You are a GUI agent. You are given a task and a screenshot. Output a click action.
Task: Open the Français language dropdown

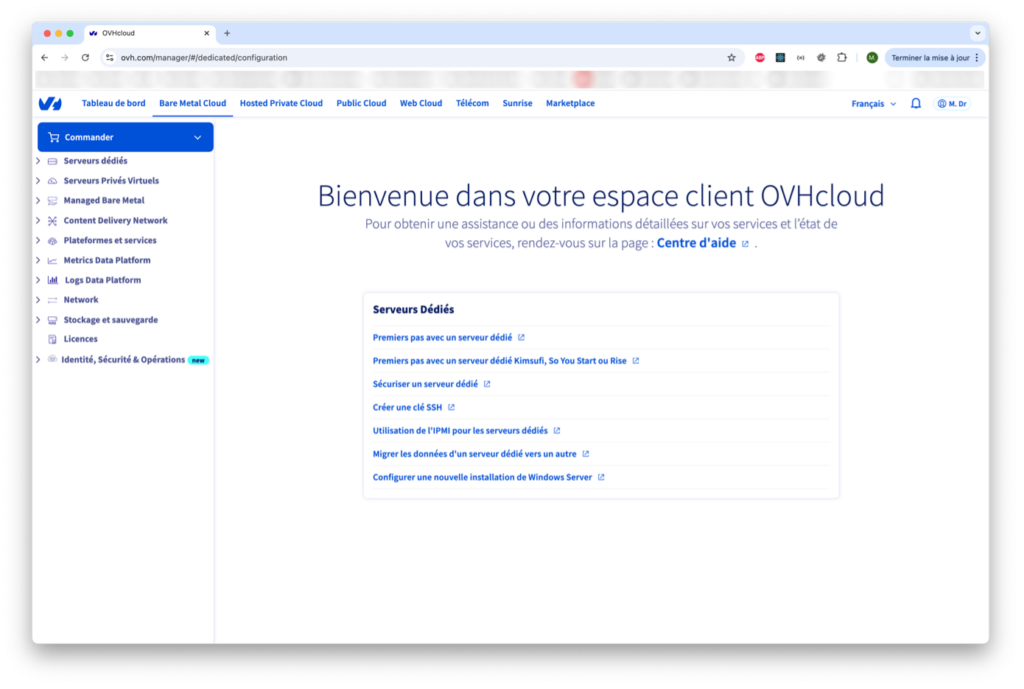point(873,104)
